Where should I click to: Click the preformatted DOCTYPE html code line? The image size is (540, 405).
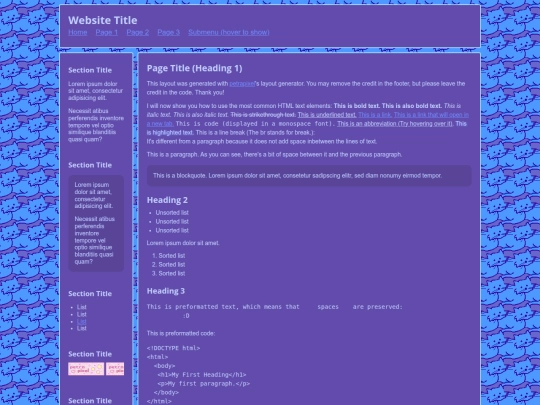coord(173,348)
